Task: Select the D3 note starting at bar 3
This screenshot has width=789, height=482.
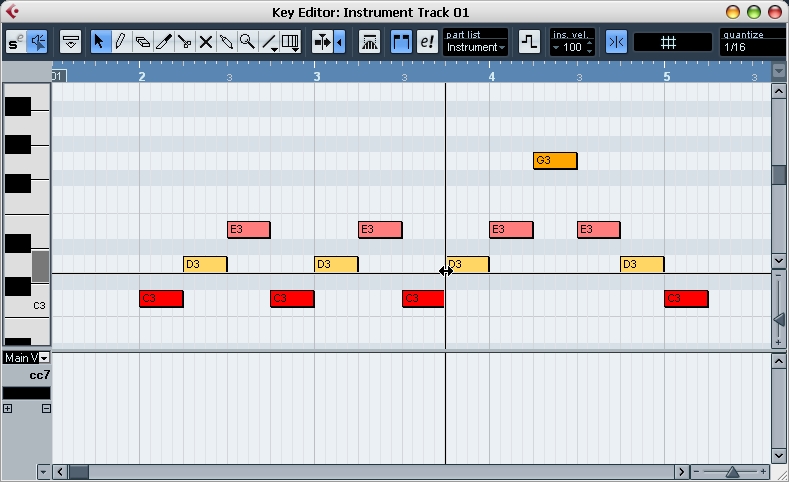Action: pyautogui.click(x=336, y=265)
